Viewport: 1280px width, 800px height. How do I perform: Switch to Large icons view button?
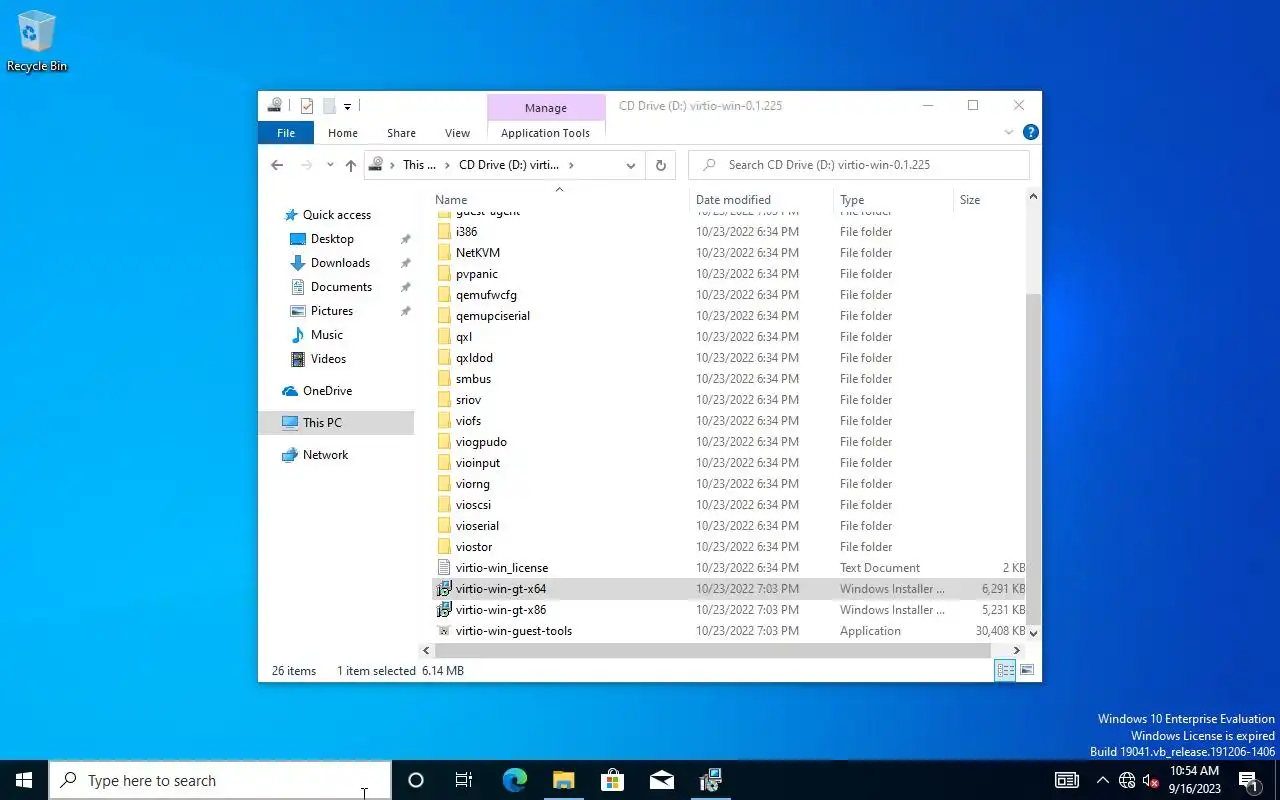tap(1027, 671)
